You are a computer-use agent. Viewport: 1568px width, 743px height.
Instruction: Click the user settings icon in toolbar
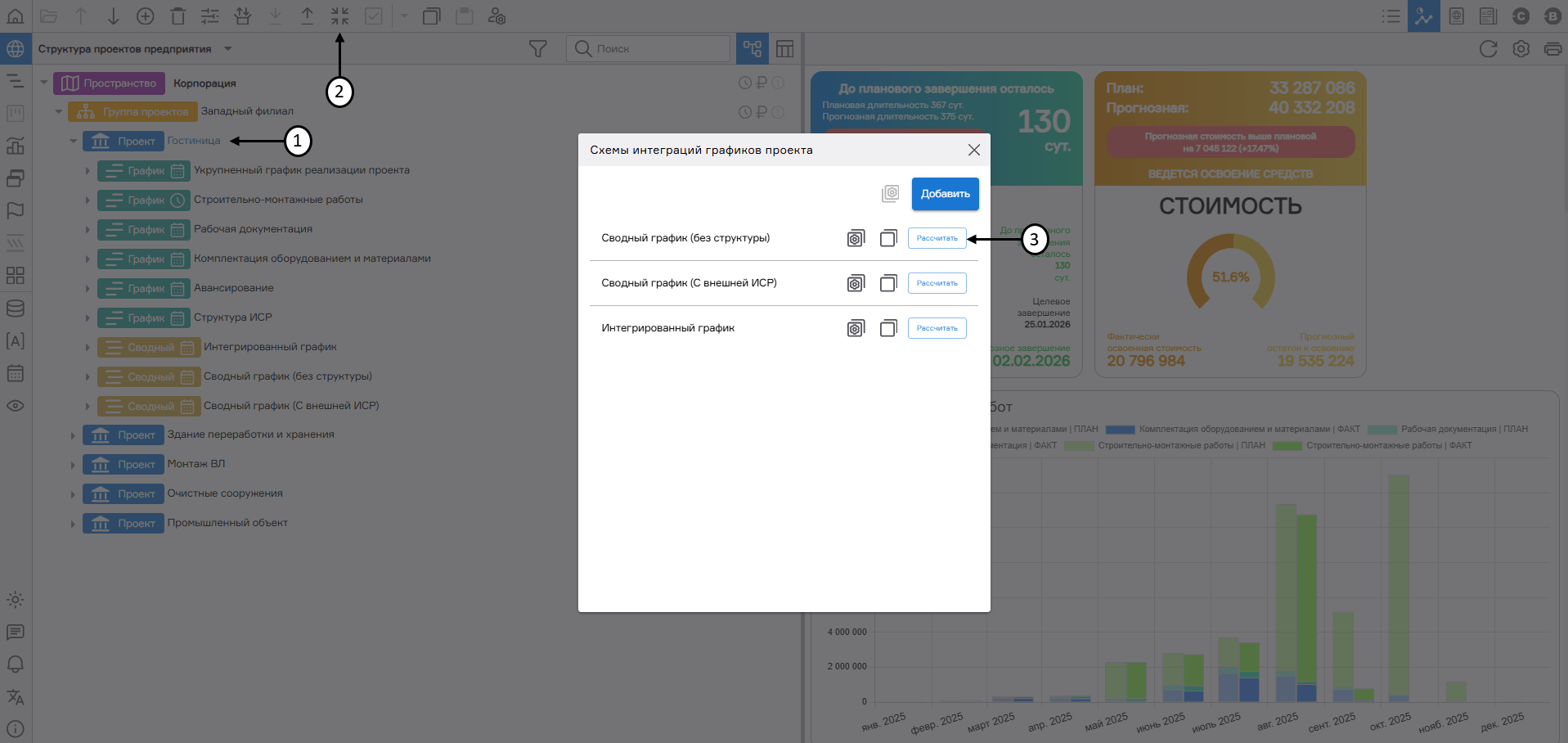(496, 16)
